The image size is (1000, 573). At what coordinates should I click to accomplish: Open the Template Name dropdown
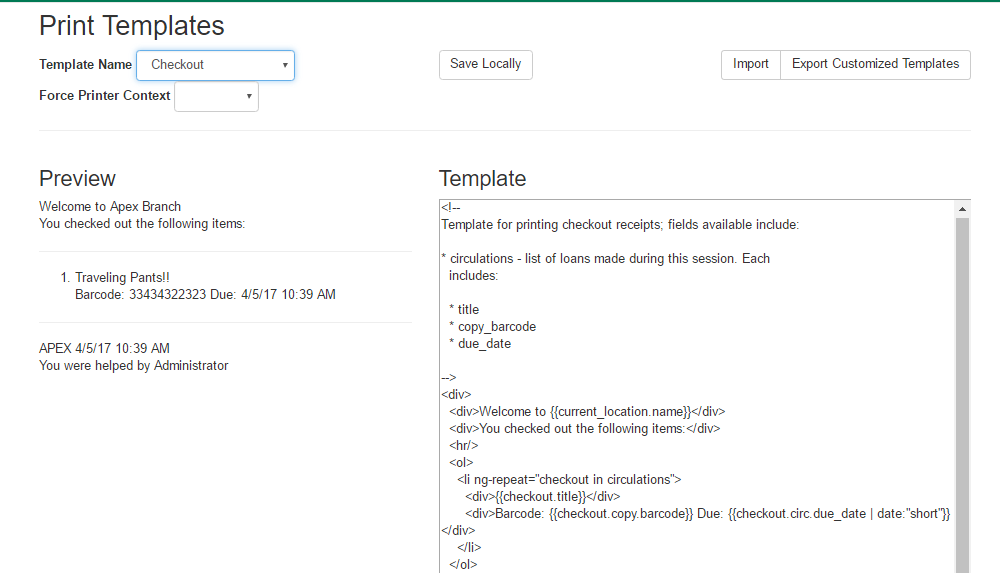pyautogui.click(x=215, y=65)
